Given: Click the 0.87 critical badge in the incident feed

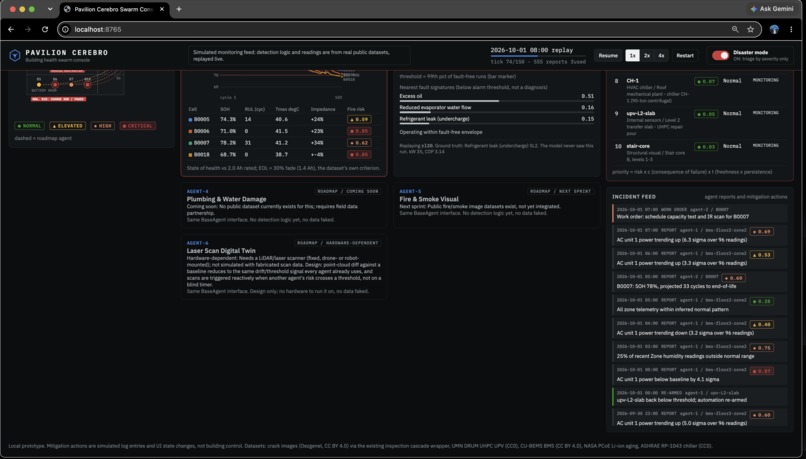Looking at the screenshot, I should click(x=761, y=371).
